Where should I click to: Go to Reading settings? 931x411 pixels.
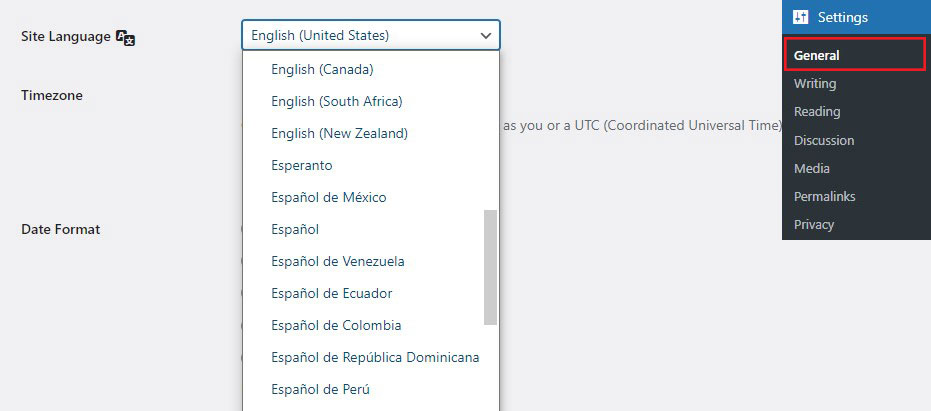[817, 112]
